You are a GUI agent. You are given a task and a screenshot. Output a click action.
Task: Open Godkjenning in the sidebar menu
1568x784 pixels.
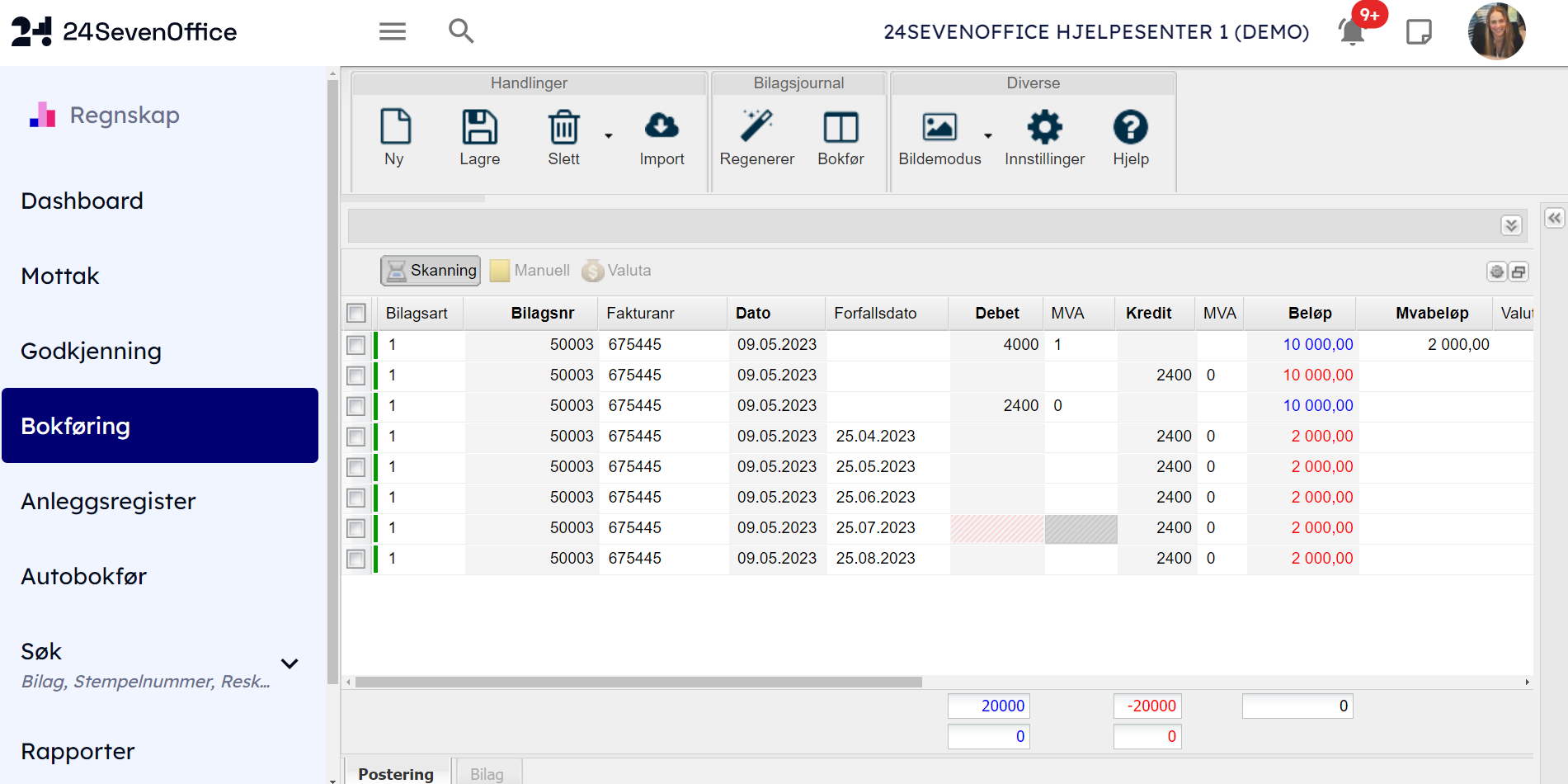click(x=91, y=352)
